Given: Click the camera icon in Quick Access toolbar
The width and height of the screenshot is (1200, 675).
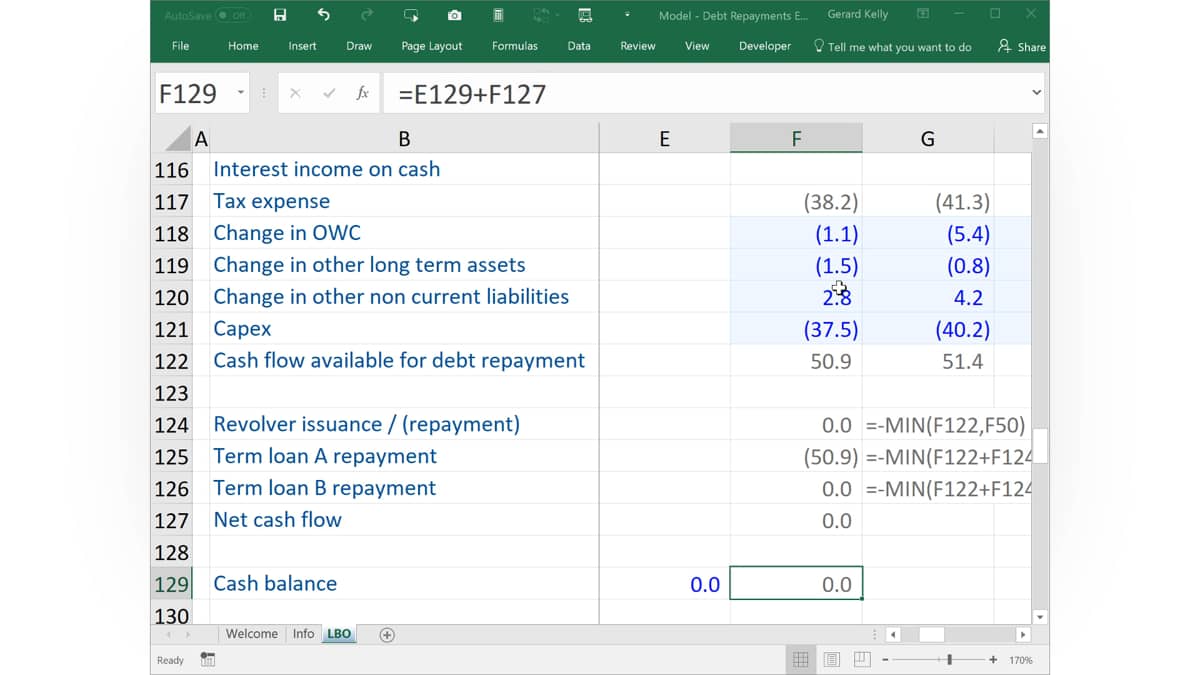Looking at the screenshot, I should (x=454, y=15).
